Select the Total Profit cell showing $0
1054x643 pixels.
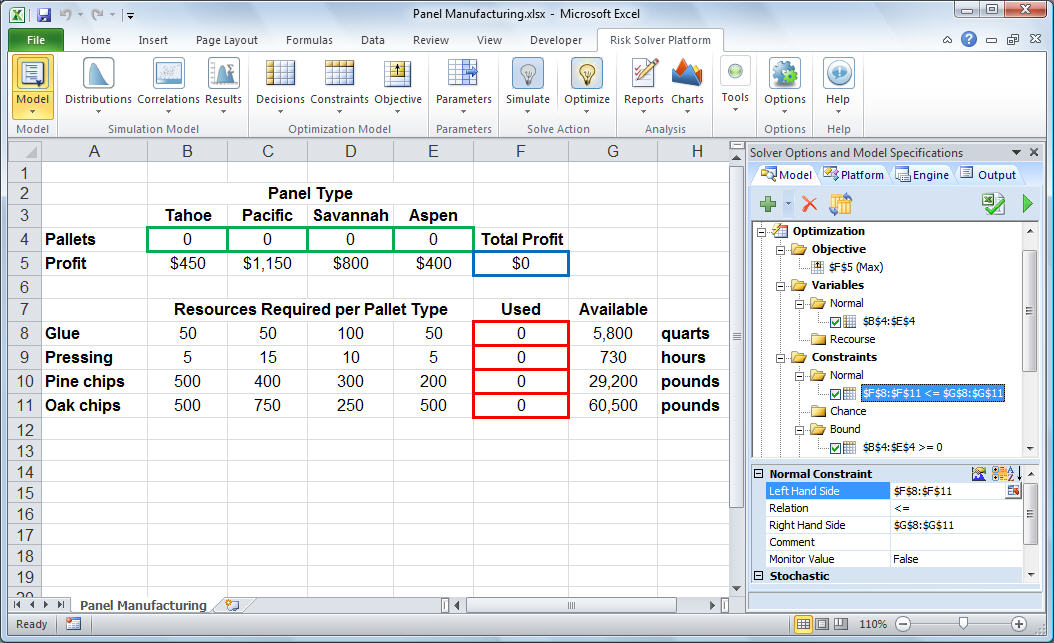[x=521, y=264]
